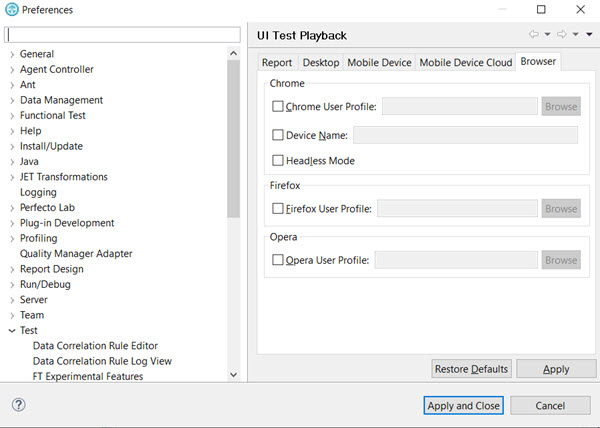Screen dimensions: 600x428
Task: Click the Cancel button
Action: click(550, 405)
